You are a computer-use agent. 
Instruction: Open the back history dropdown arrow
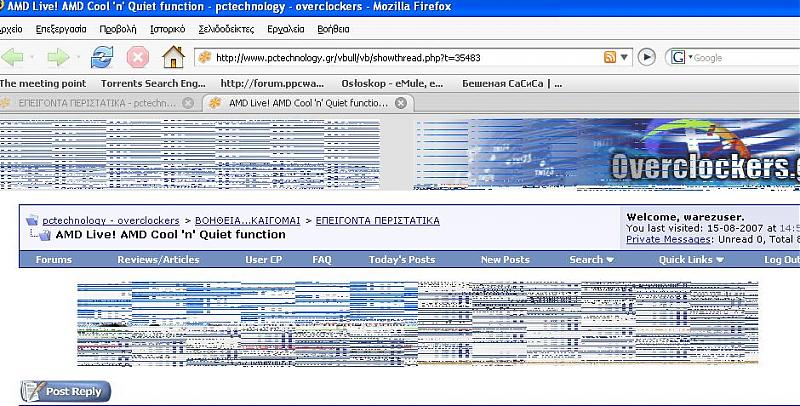(32, 57)
